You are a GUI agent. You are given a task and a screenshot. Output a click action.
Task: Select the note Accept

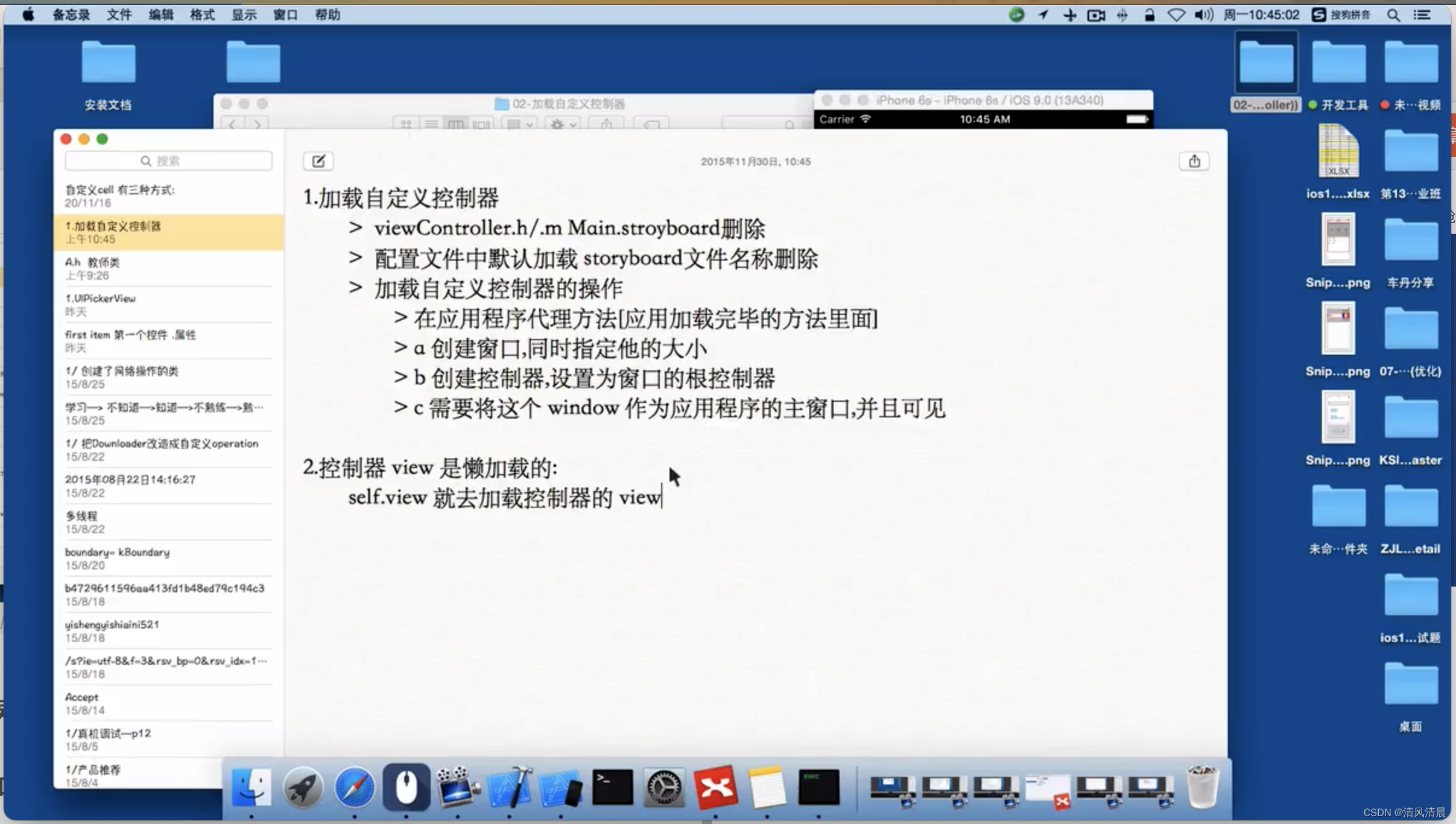click(x=169, y=703)
